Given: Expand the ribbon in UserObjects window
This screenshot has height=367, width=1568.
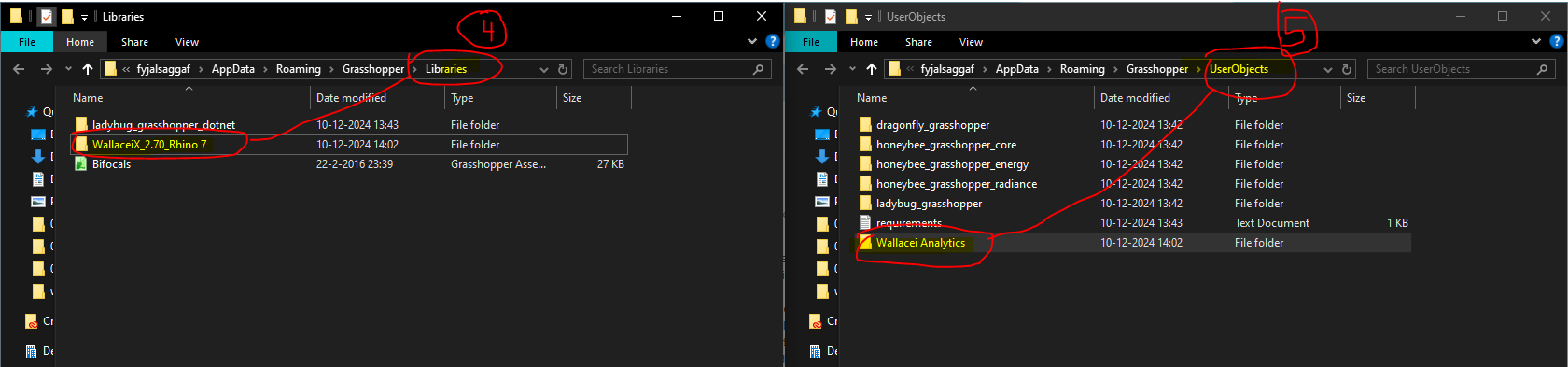Looking at the screenshot, I should (1536, 41).
